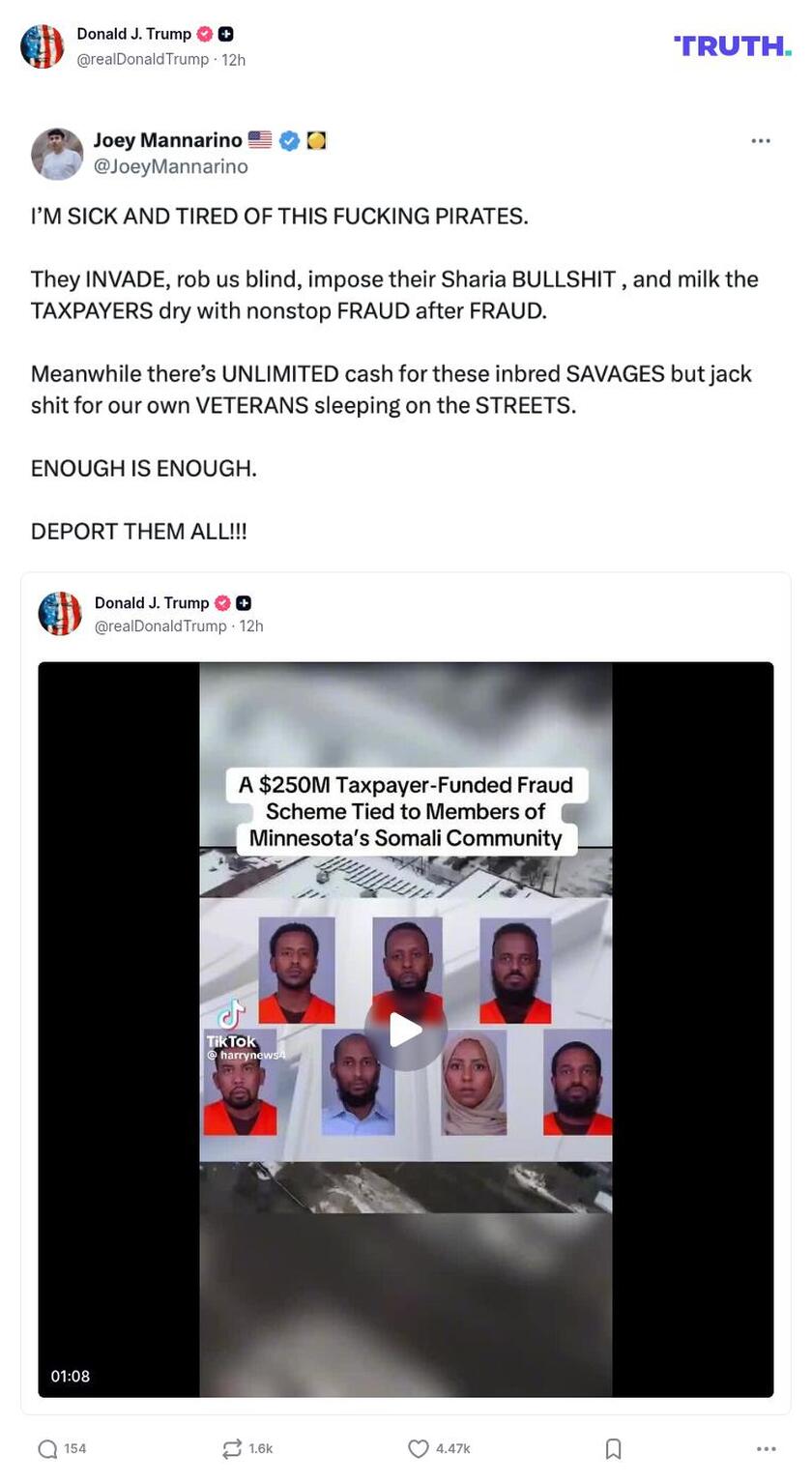The height and width of the screenshot is (1483, 812).
Task: Click red verified badge beside top Trump name
Action: 204,34
